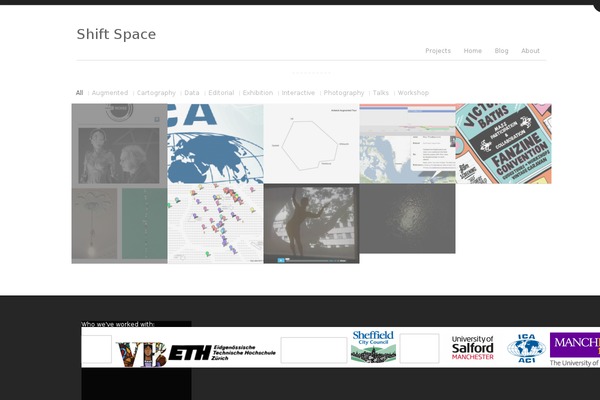Filter projects by Talks

(380, 93)
